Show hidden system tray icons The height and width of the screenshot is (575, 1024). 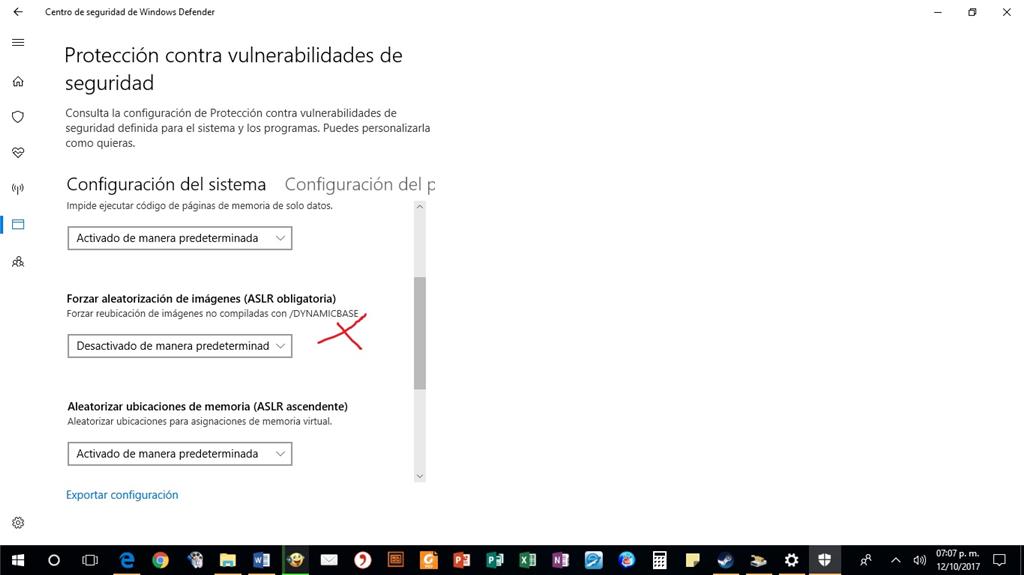pos(896,560)
